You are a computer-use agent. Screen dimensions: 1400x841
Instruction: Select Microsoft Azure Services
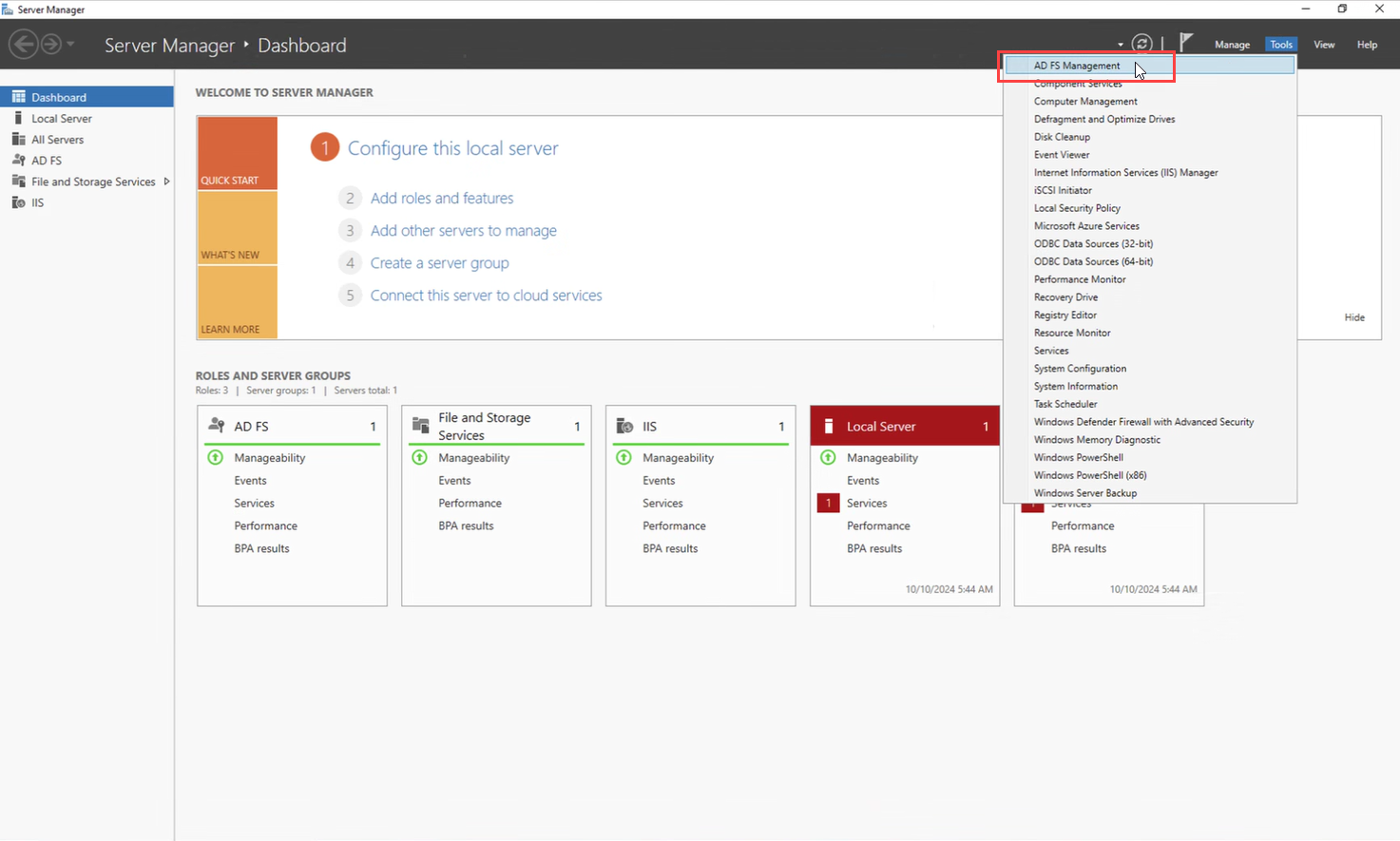(x=1150, y=226)
